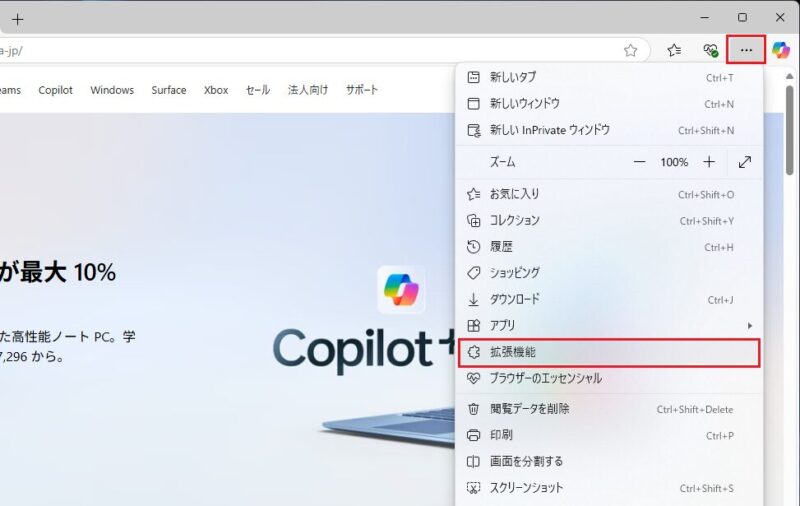Click the 新しいタブ tab icon in menu

point(473,77)
